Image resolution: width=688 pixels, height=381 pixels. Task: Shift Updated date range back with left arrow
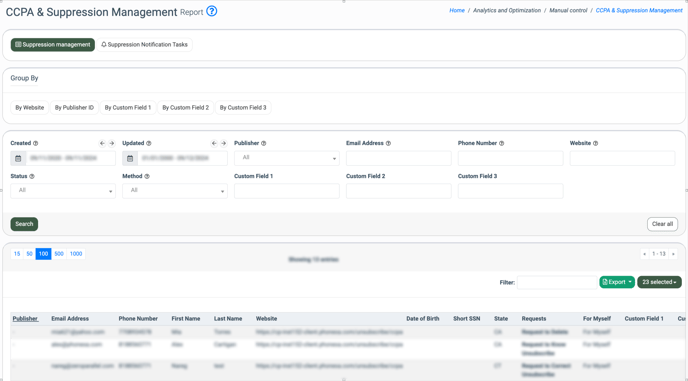(214, 144)
